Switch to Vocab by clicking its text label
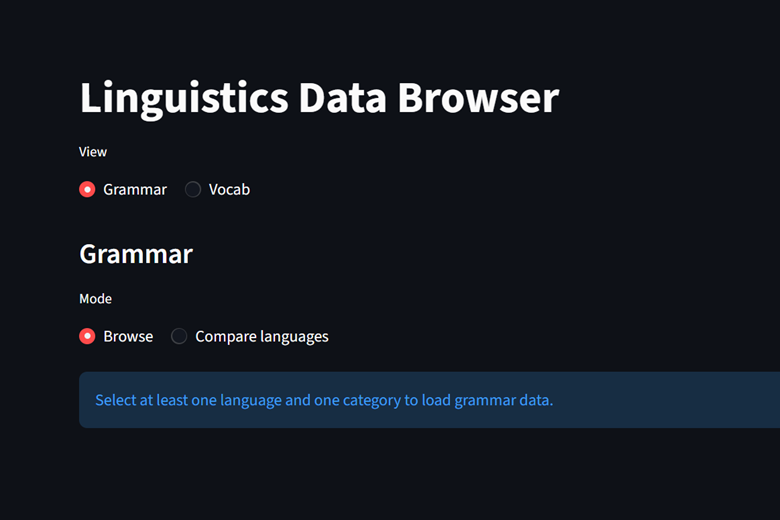The height and width of the screenshot is (520, 780). coord(229,189)
